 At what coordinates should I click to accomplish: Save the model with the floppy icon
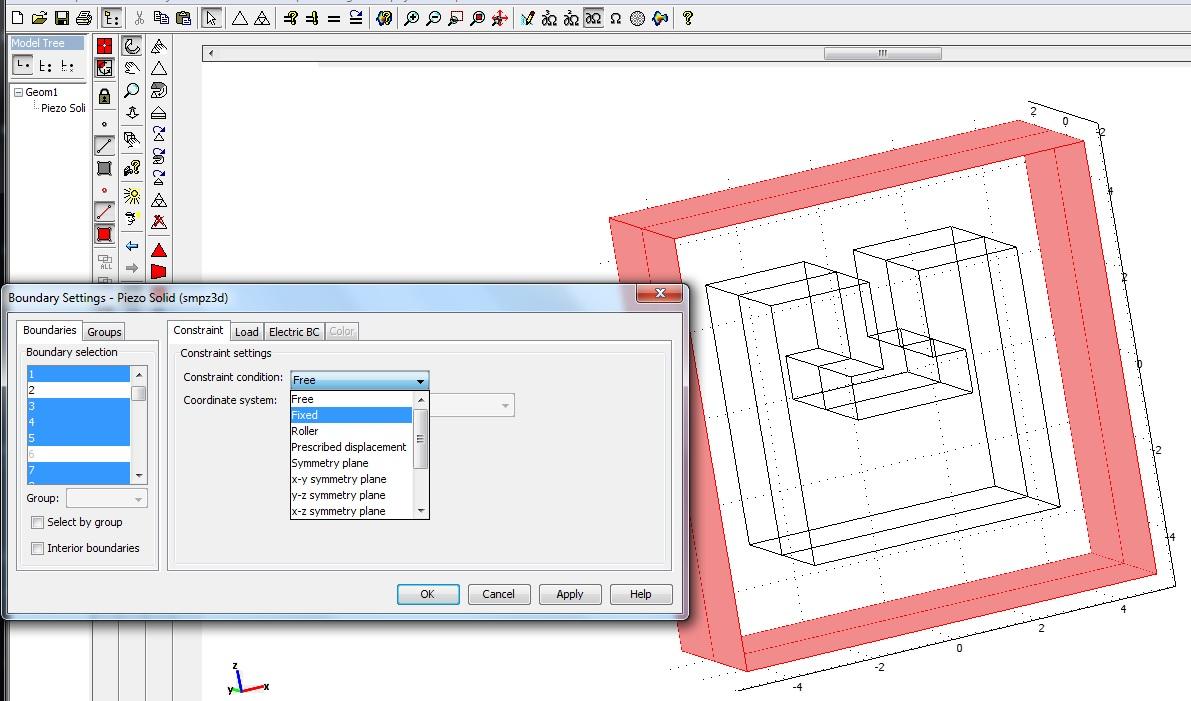click(62, 18)
